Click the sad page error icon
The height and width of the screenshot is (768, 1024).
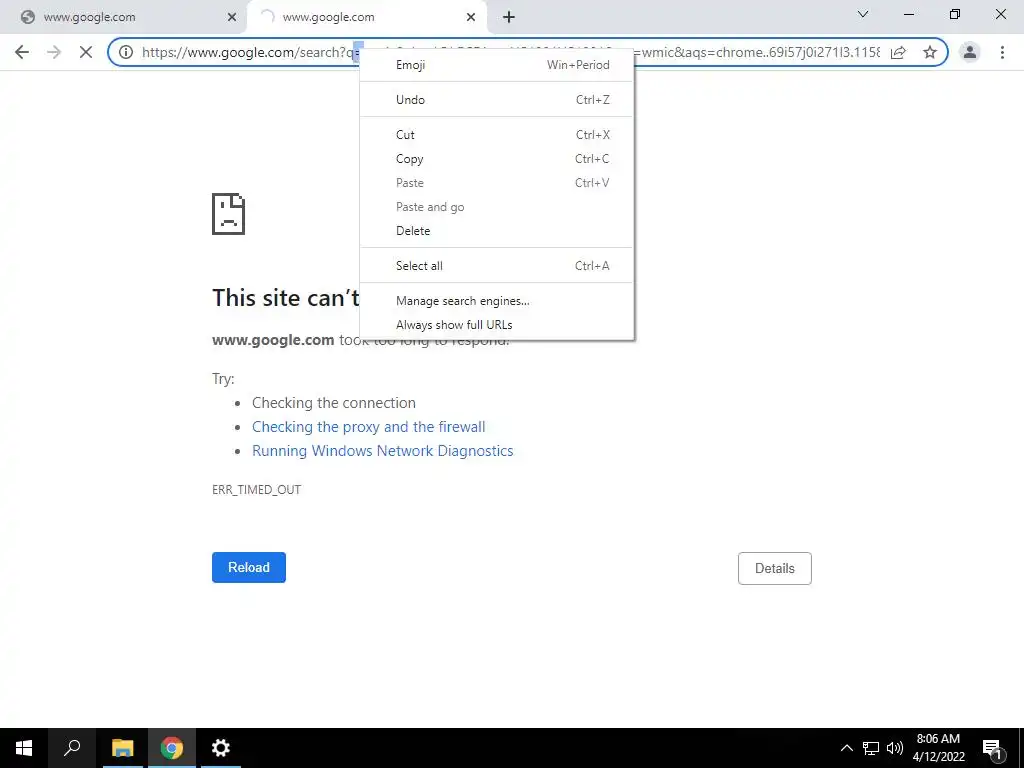point(229,214)
